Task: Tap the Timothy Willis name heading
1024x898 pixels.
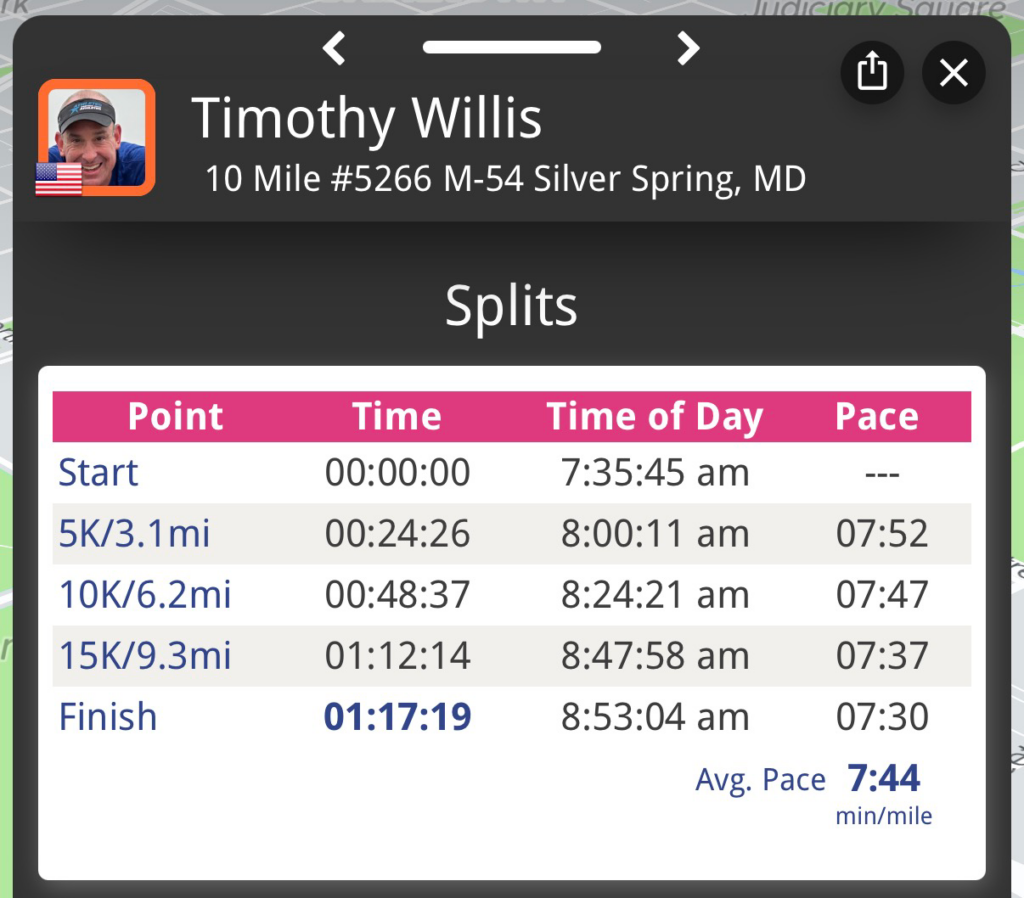Action: click(x=366, y=119)
